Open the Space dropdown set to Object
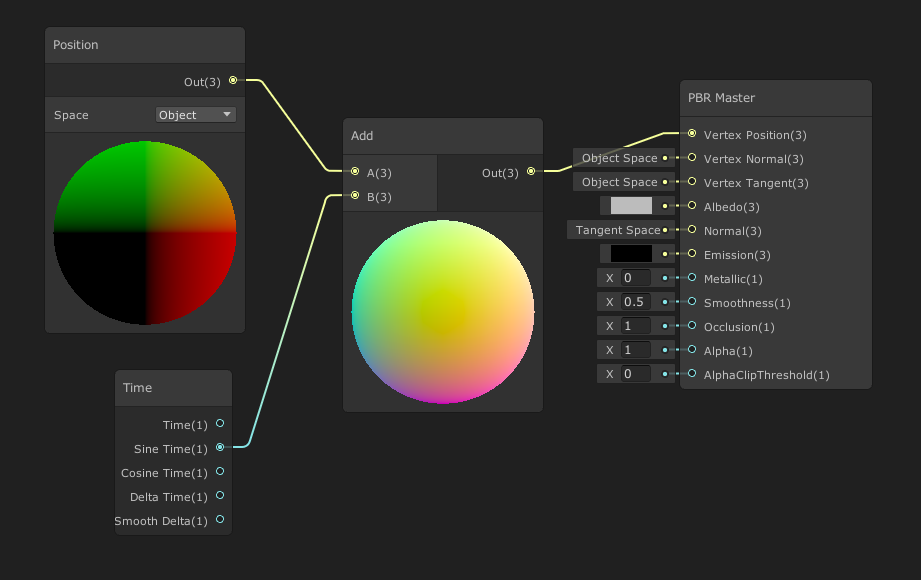The height and width of the screenshot is (580, 921). (x=195, y=115)
